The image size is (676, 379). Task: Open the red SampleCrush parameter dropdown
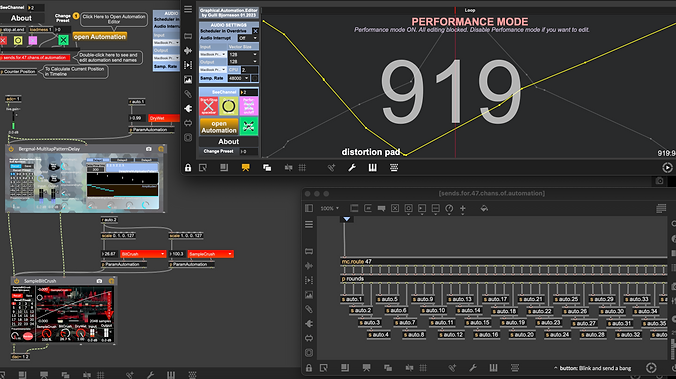(210, 254)
